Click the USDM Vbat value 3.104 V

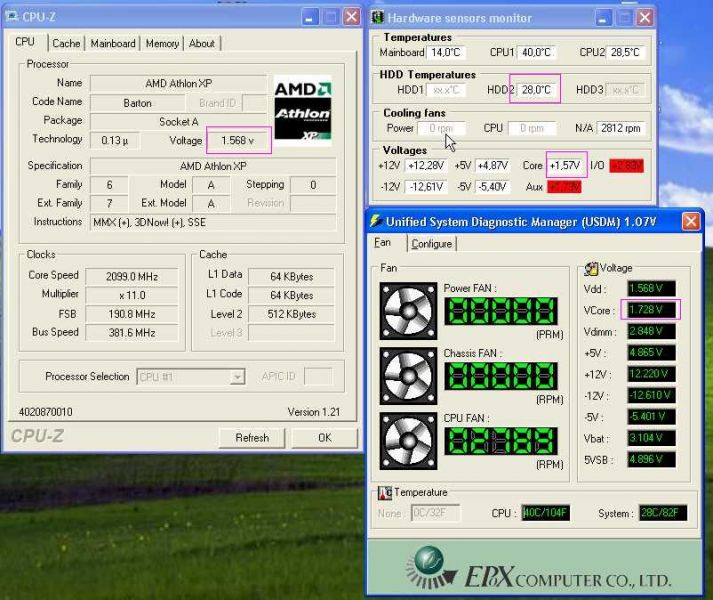651,438
